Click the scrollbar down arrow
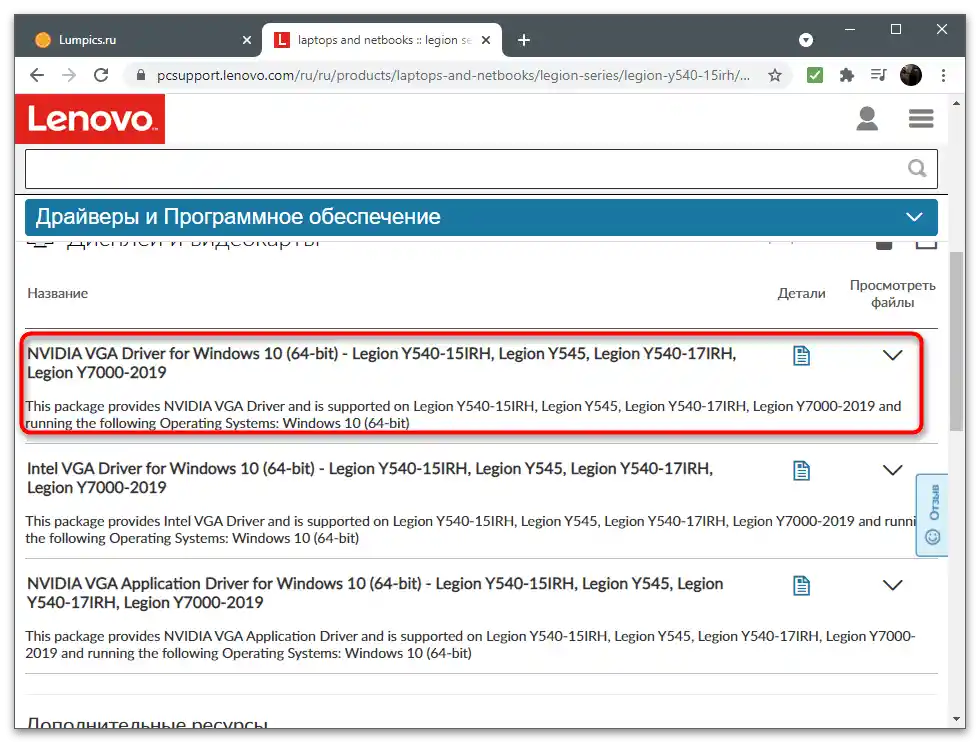Viewport: 980px width, 743px height. point(956,719)
